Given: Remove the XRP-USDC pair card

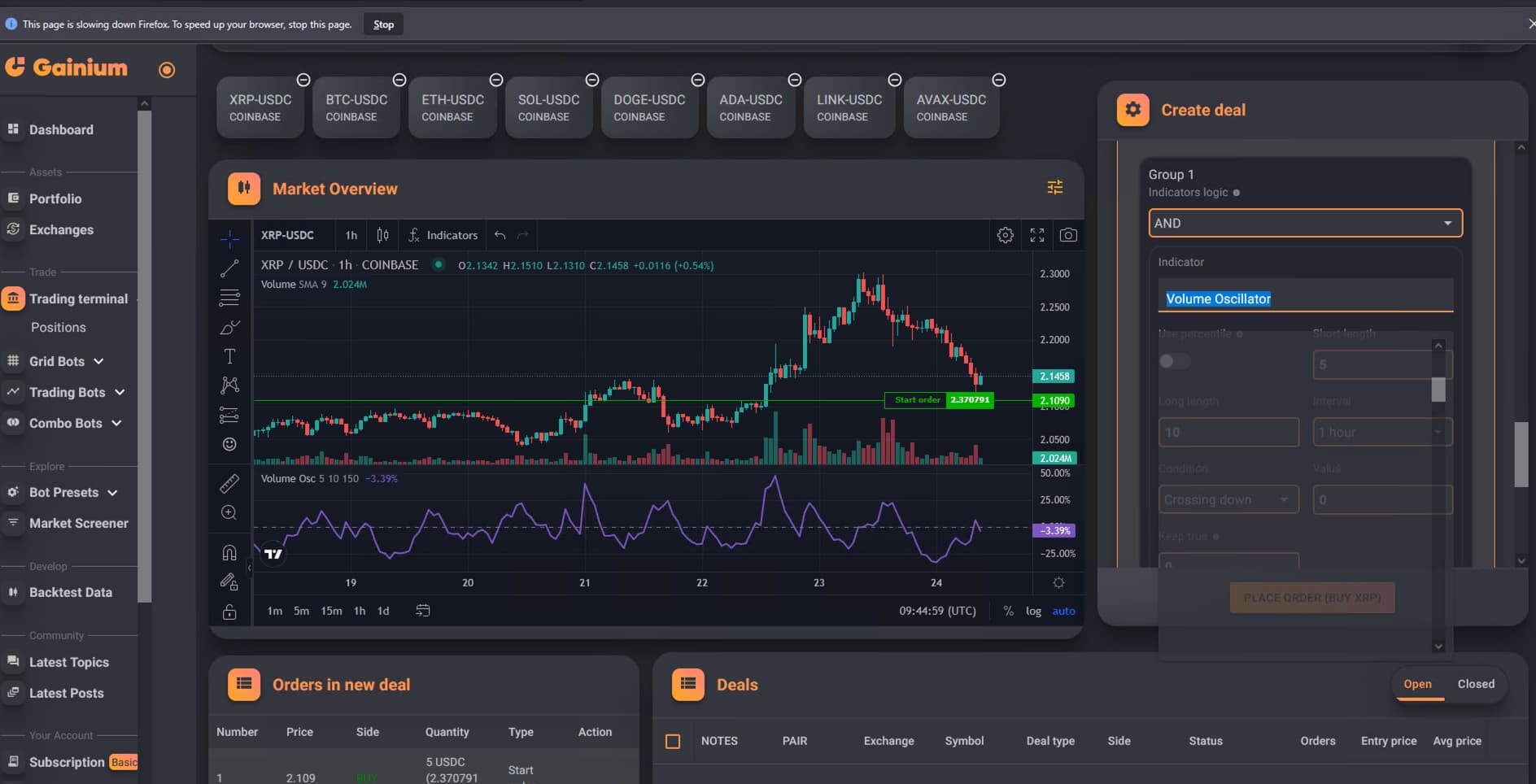Looking at the screenshot, I should pos(303,80).
